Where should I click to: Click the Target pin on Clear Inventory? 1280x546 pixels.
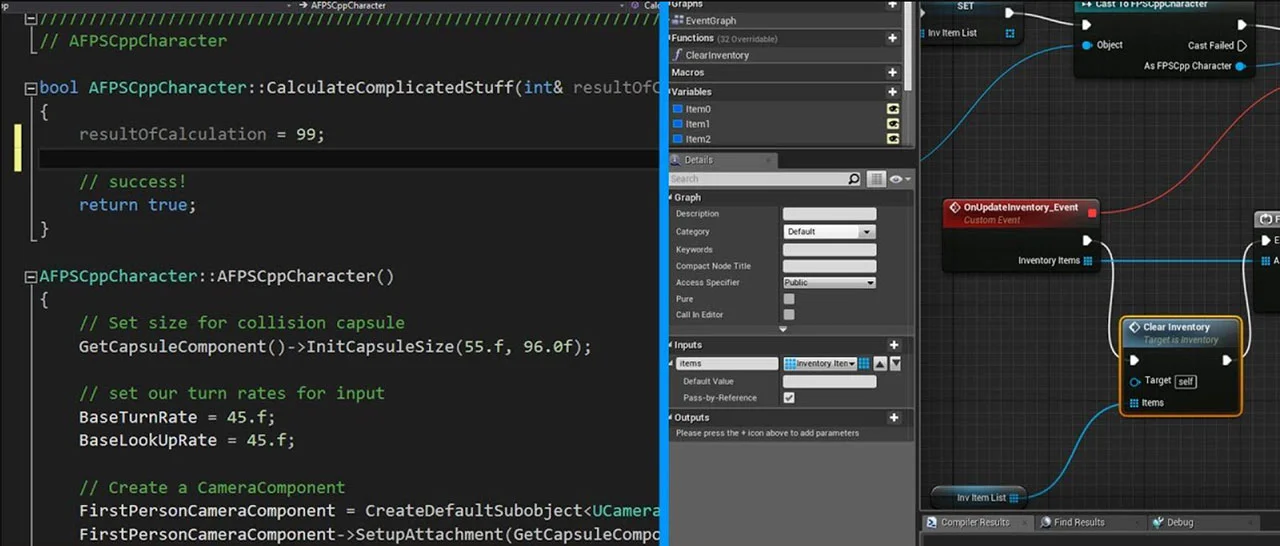[x=1134, y=381]
